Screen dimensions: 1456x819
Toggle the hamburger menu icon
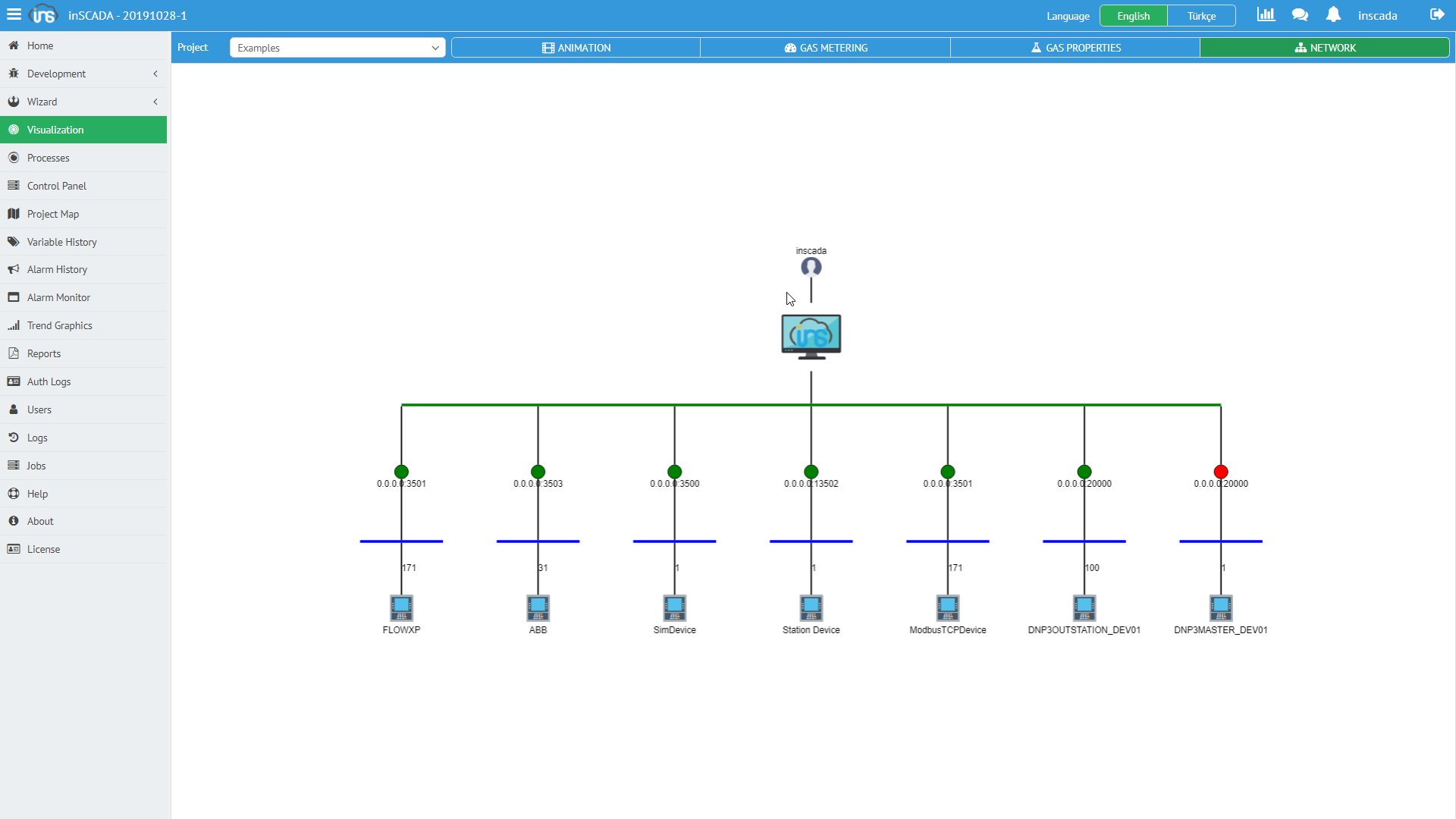coord(14,14)
